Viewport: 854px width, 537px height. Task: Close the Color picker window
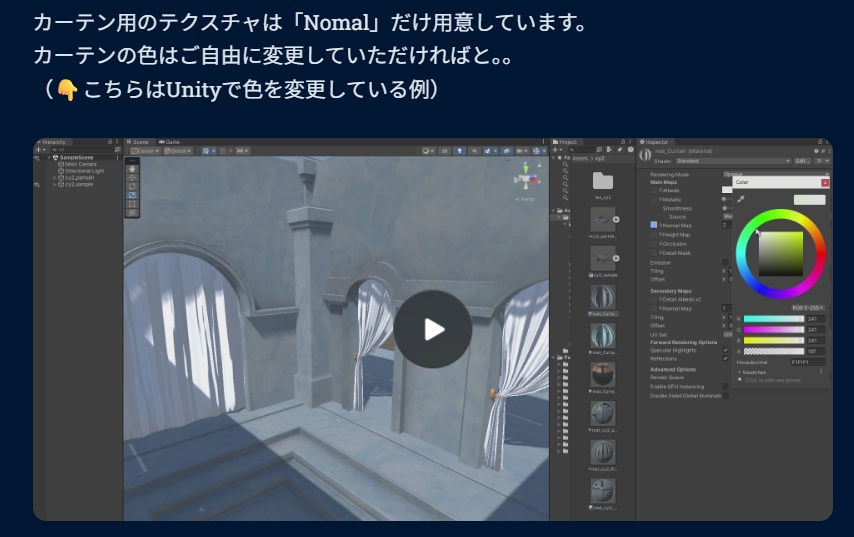point(825,182)
